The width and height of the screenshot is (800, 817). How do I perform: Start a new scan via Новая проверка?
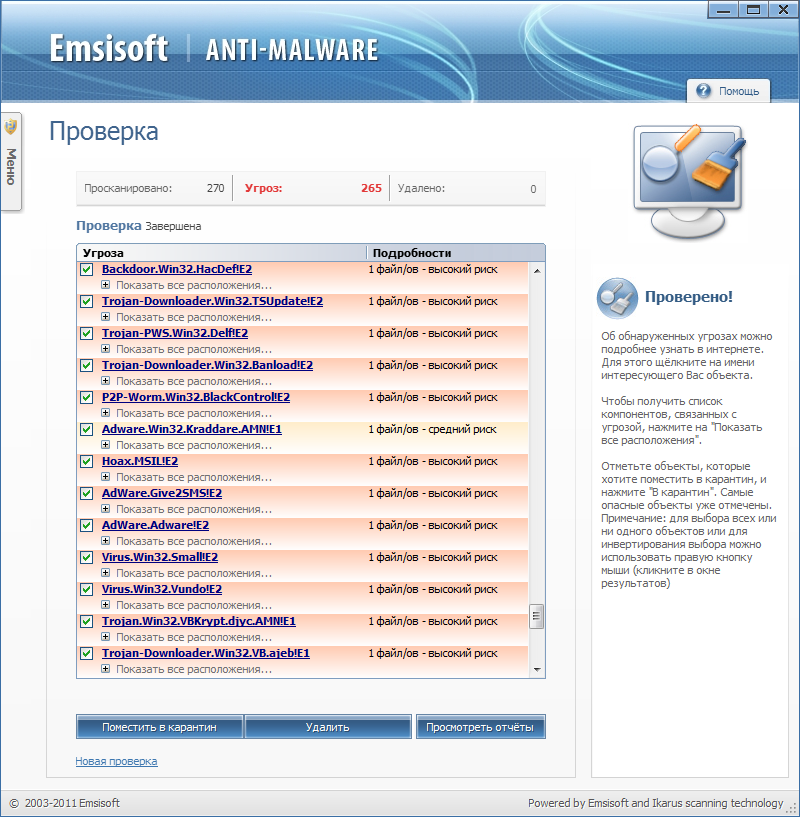point(116,761)
